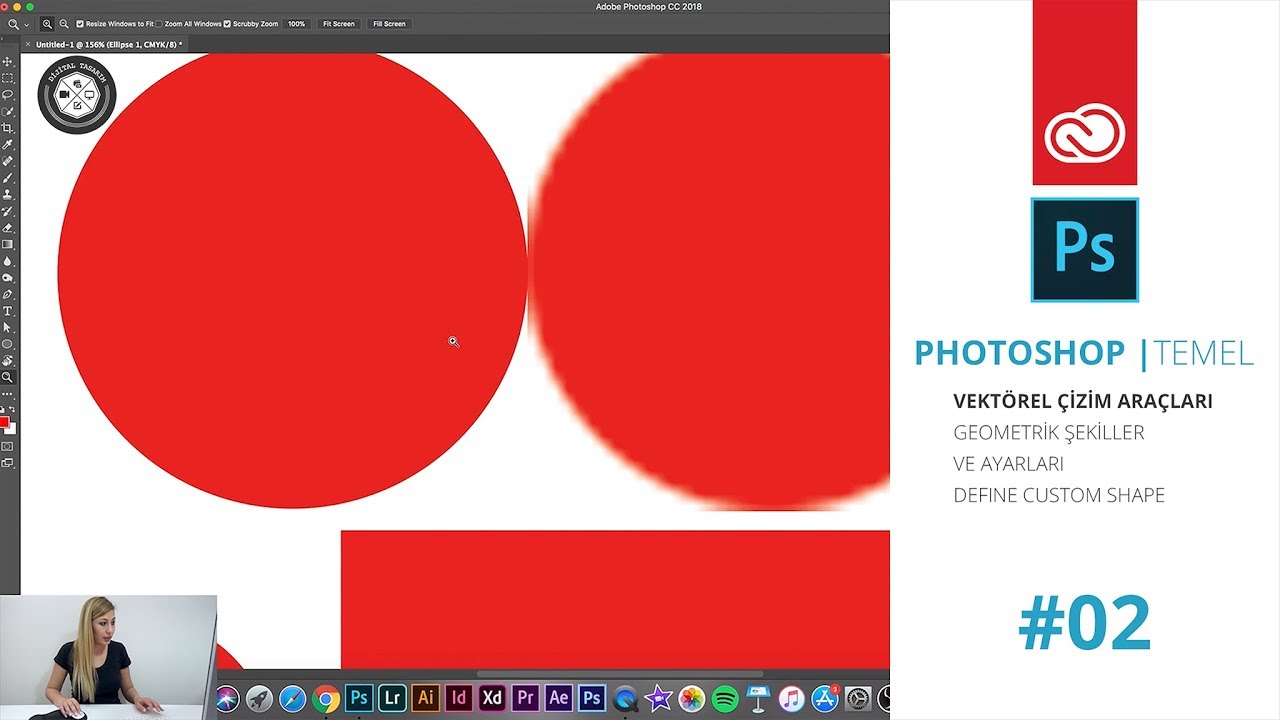Image resolution: width=1280 pixels, height=720 pixels.
Task: Select the Quick Selection tool
Action: click(x=8, y=111)
